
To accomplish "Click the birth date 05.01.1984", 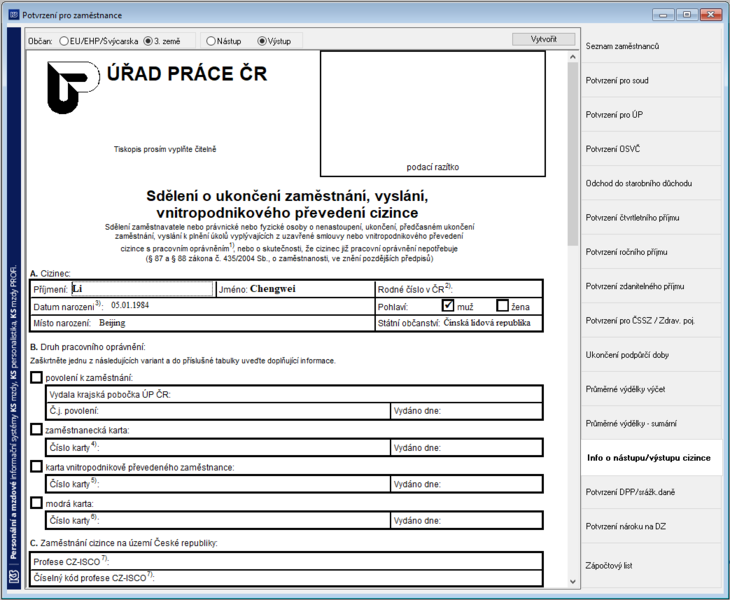I will tap(130, 305).
